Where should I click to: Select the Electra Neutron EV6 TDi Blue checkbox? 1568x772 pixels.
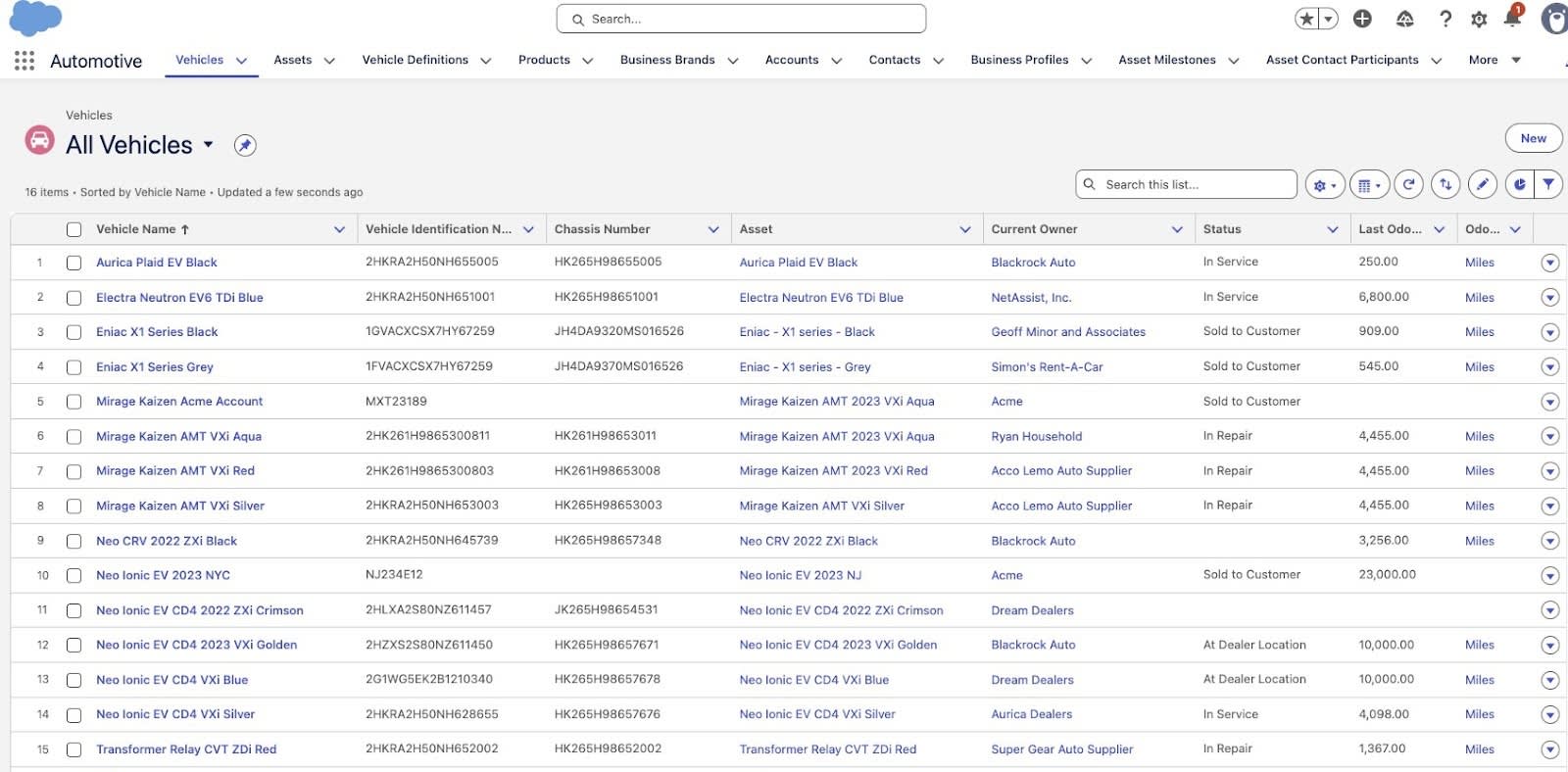point(73,298)
